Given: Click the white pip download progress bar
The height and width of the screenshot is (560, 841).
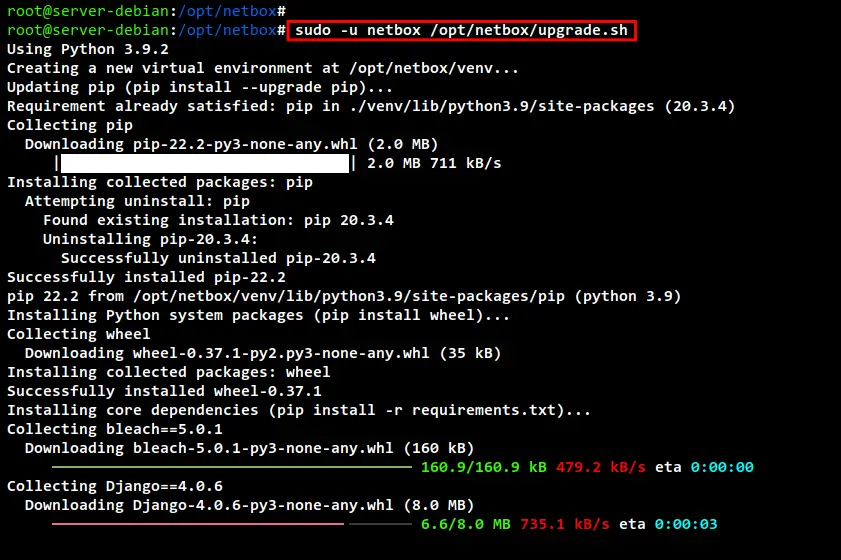Looking at the screenshot, I should click(205, 163).
